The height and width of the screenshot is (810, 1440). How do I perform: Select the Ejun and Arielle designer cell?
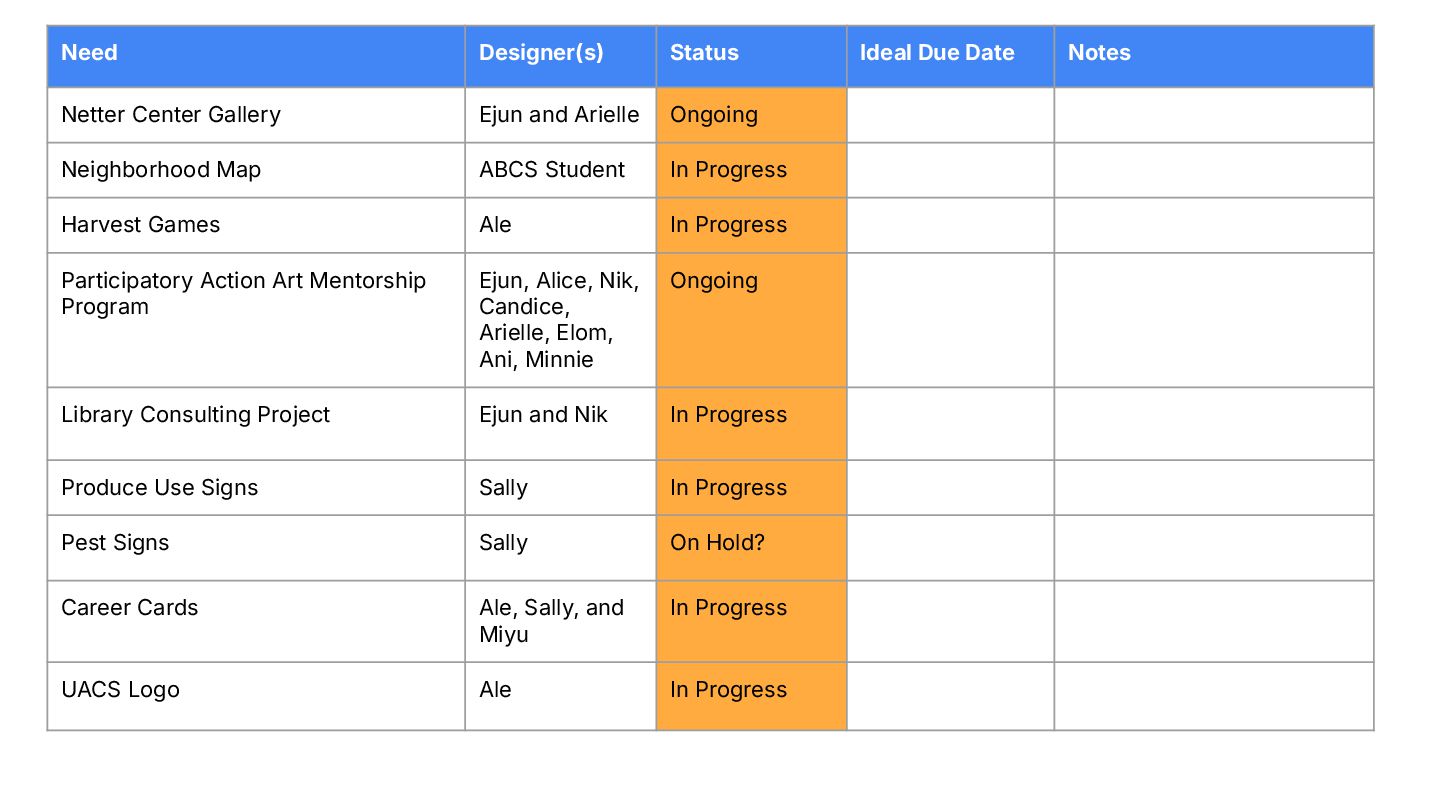(x=559, y=115)
